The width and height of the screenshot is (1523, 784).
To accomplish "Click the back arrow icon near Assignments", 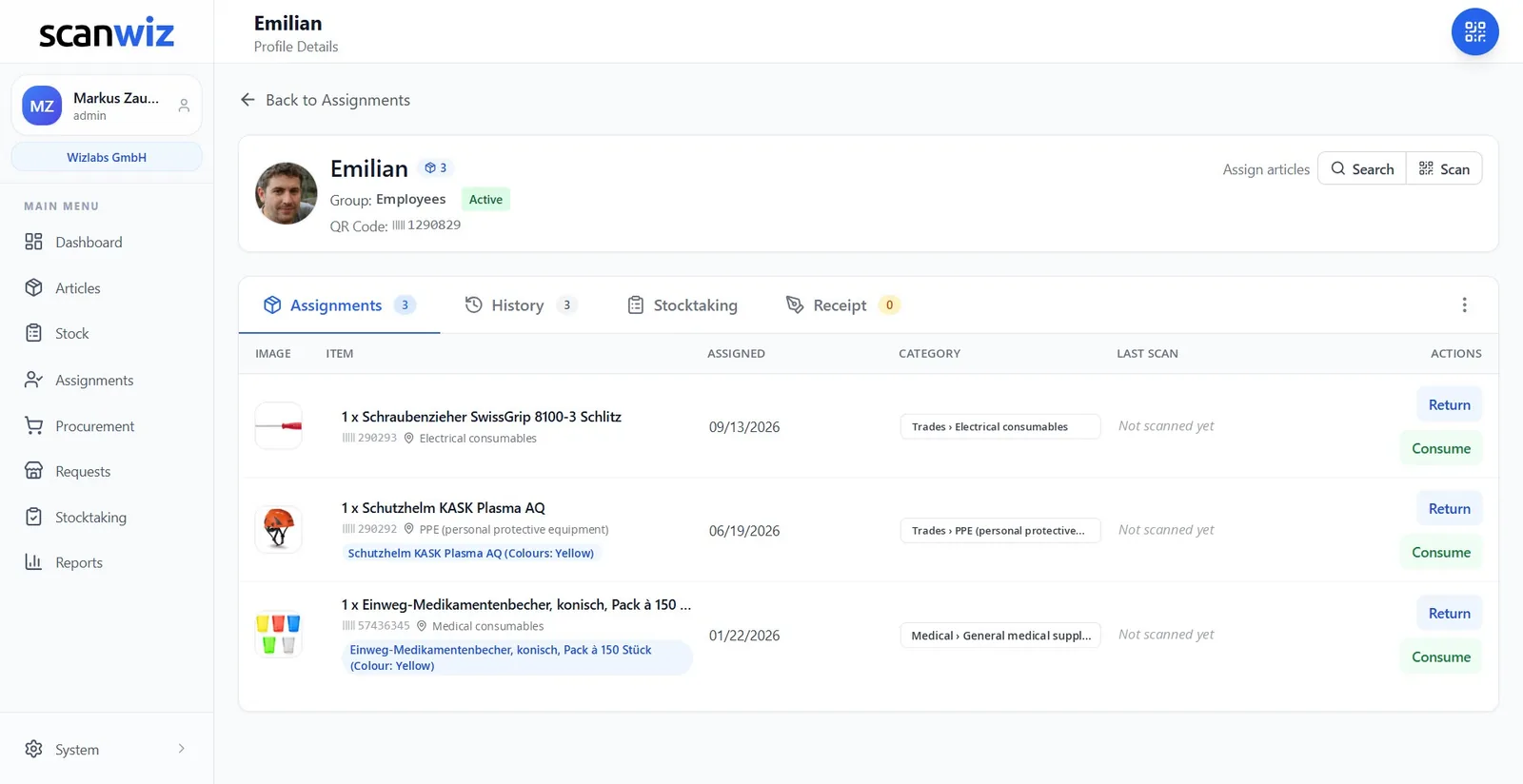I will point(247,100).
